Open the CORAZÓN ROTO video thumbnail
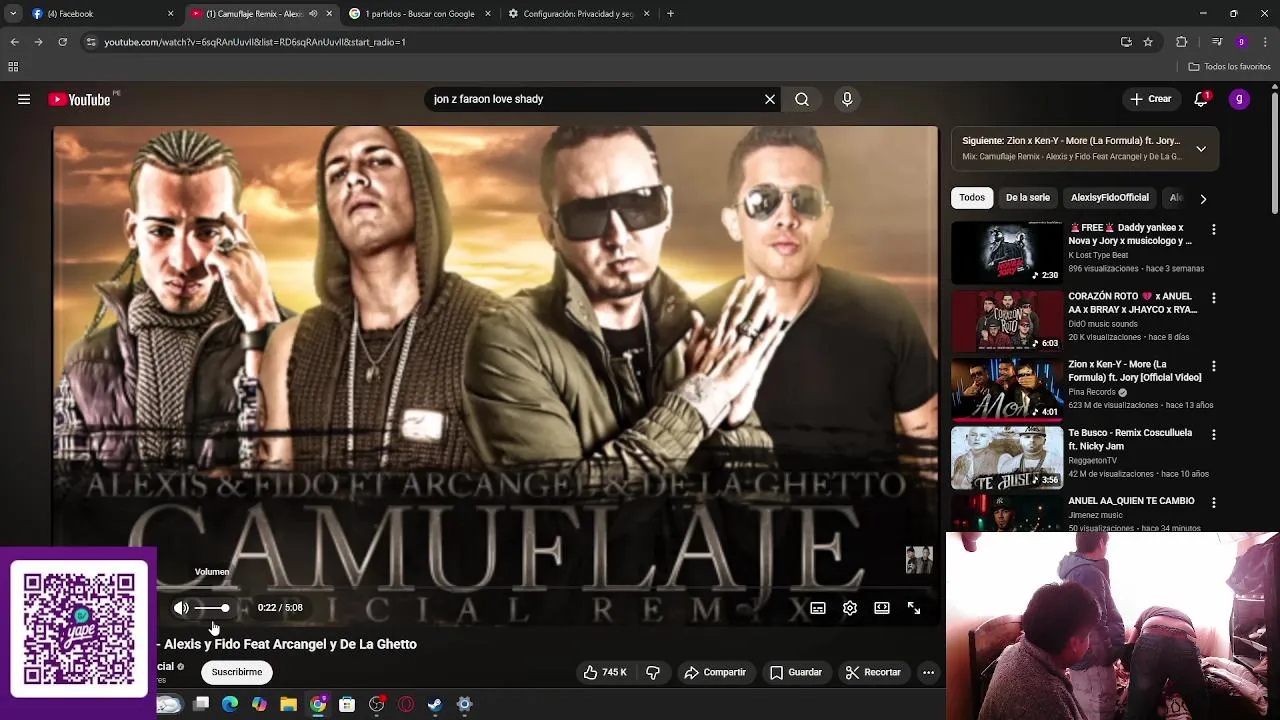Viewport: 1280px width, 720px height. pyautogui.click(x=1007, y=321)
